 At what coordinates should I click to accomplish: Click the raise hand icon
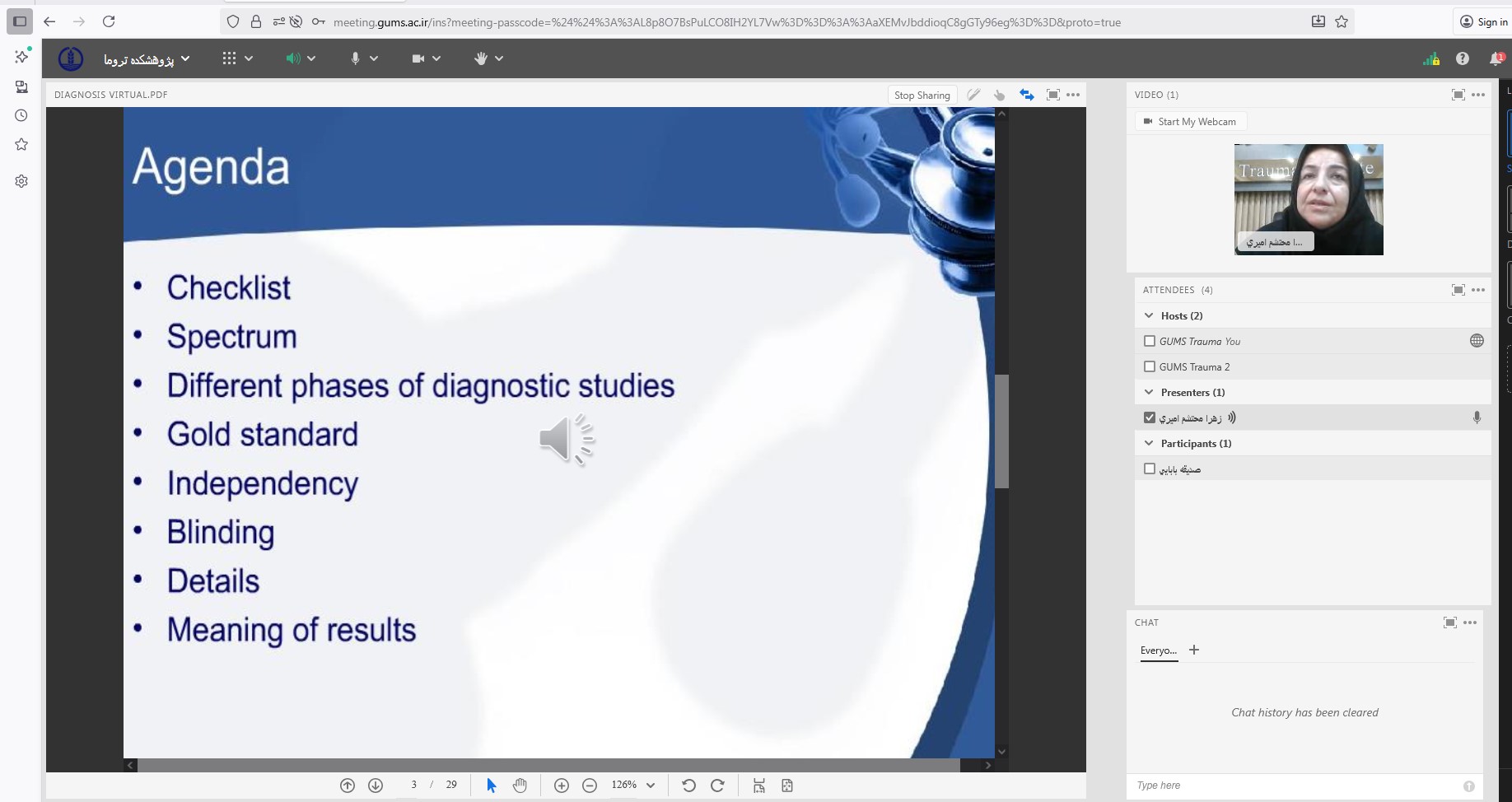tap(481, 58)
